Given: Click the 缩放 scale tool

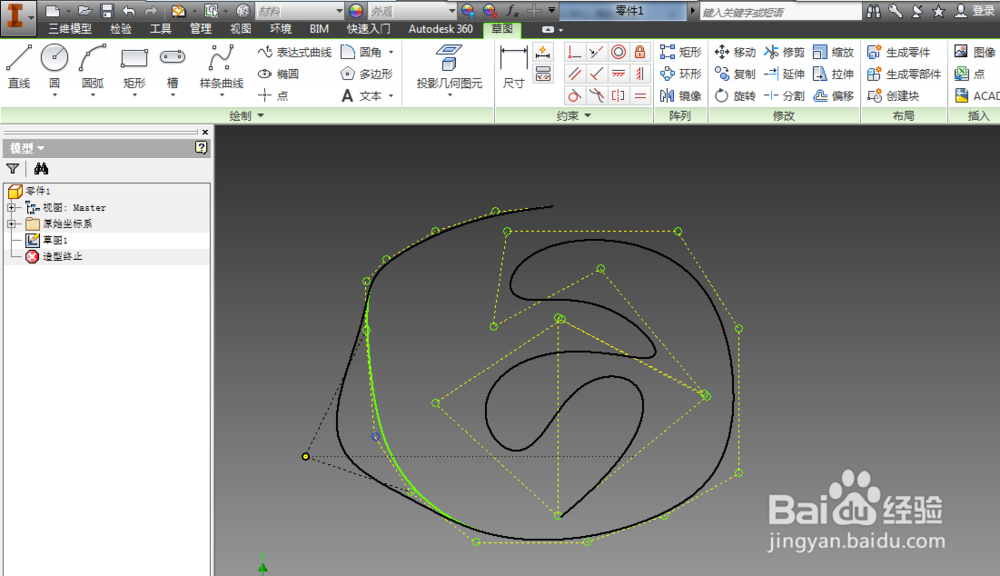Looking at the screenshot, I should (834, 52).
